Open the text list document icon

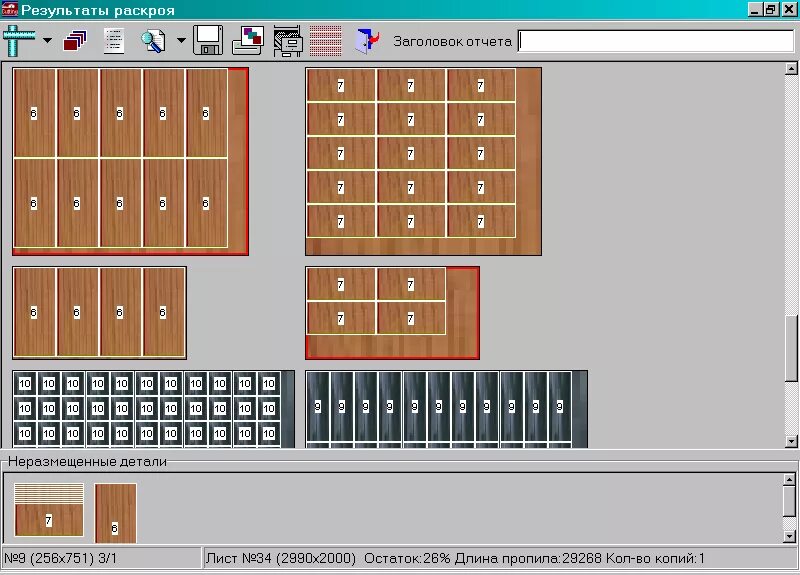114,41
